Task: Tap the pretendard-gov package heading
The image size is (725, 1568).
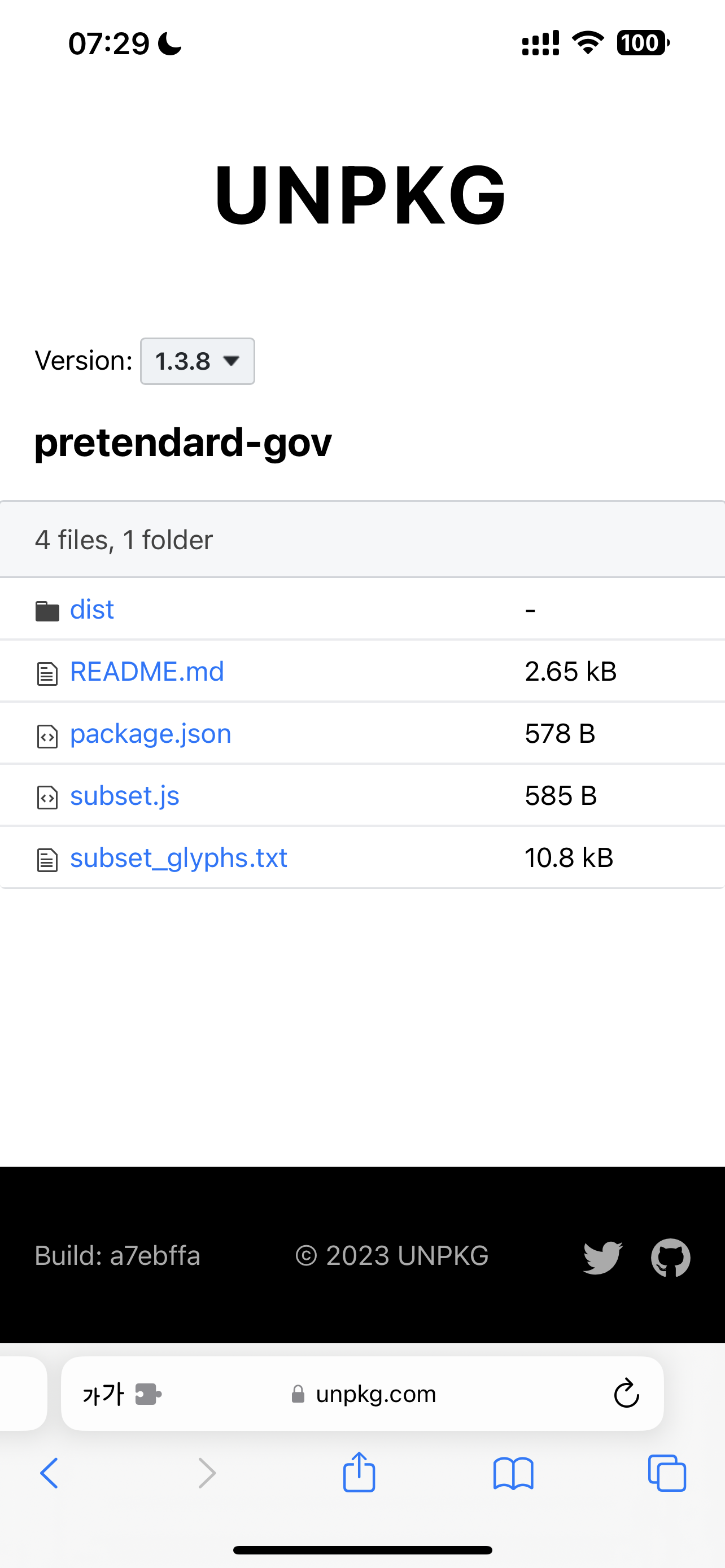Action: (x=182, y=444)
